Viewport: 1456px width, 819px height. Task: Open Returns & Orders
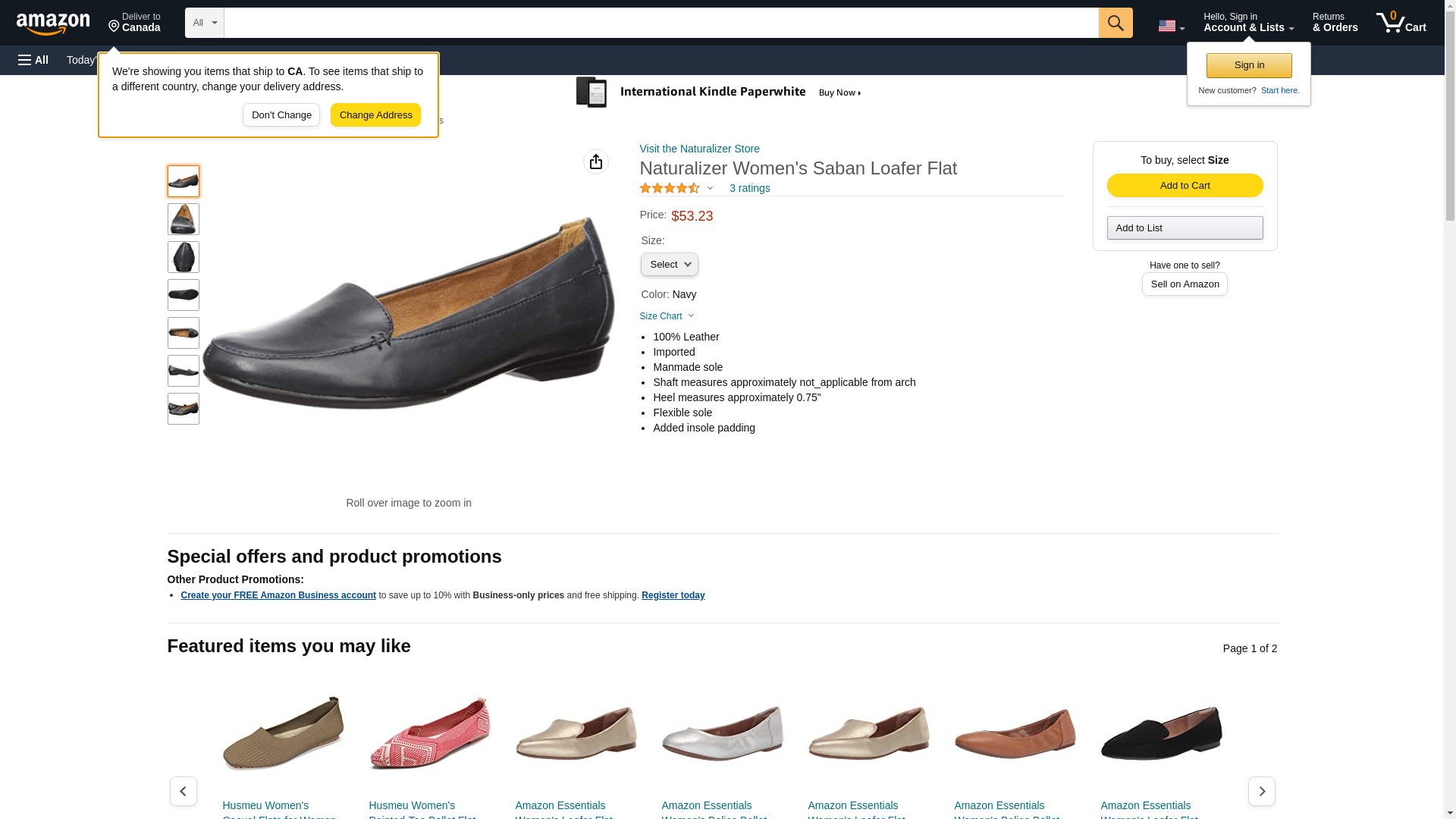[x=1335, y=23]
